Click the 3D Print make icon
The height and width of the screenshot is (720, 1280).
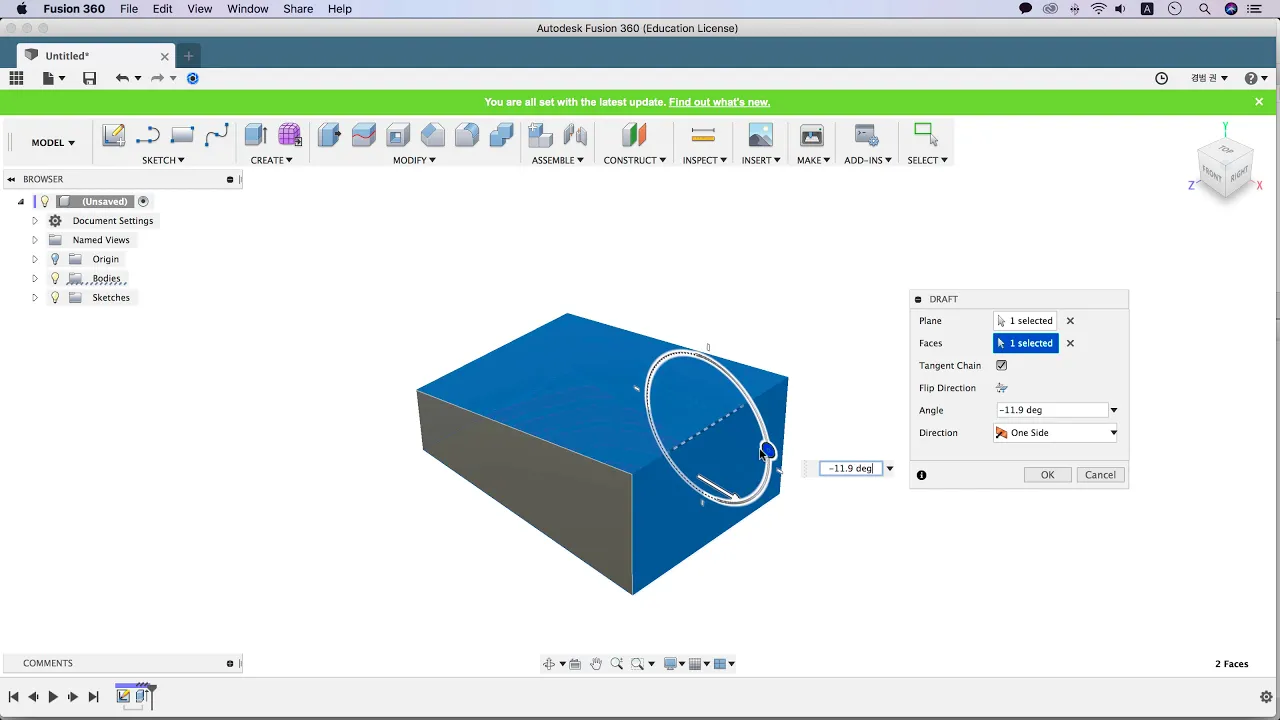point(812,135)
